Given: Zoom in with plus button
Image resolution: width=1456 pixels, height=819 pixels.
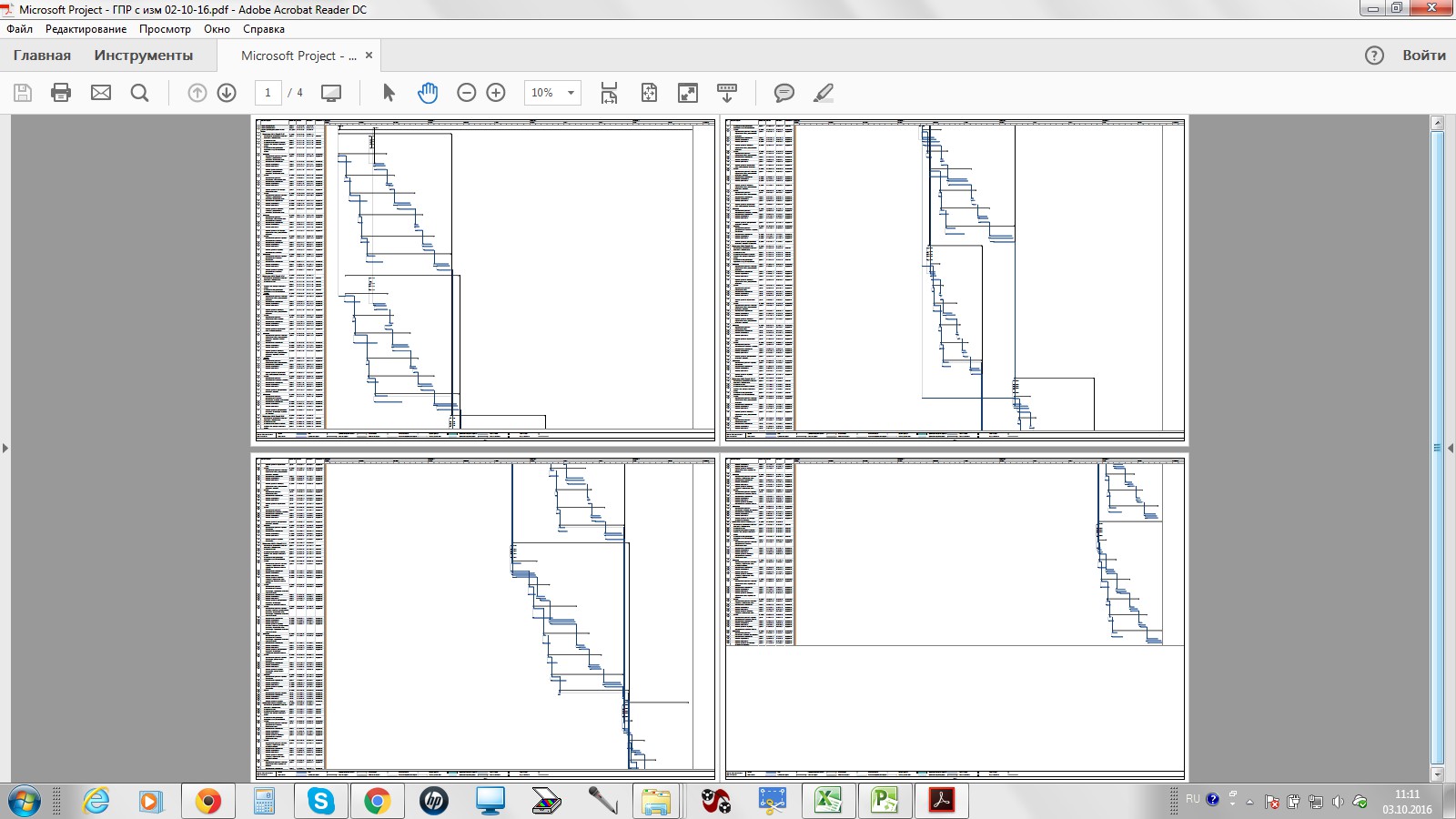Looking at the screenshot, I should click(x=496, y=93).
